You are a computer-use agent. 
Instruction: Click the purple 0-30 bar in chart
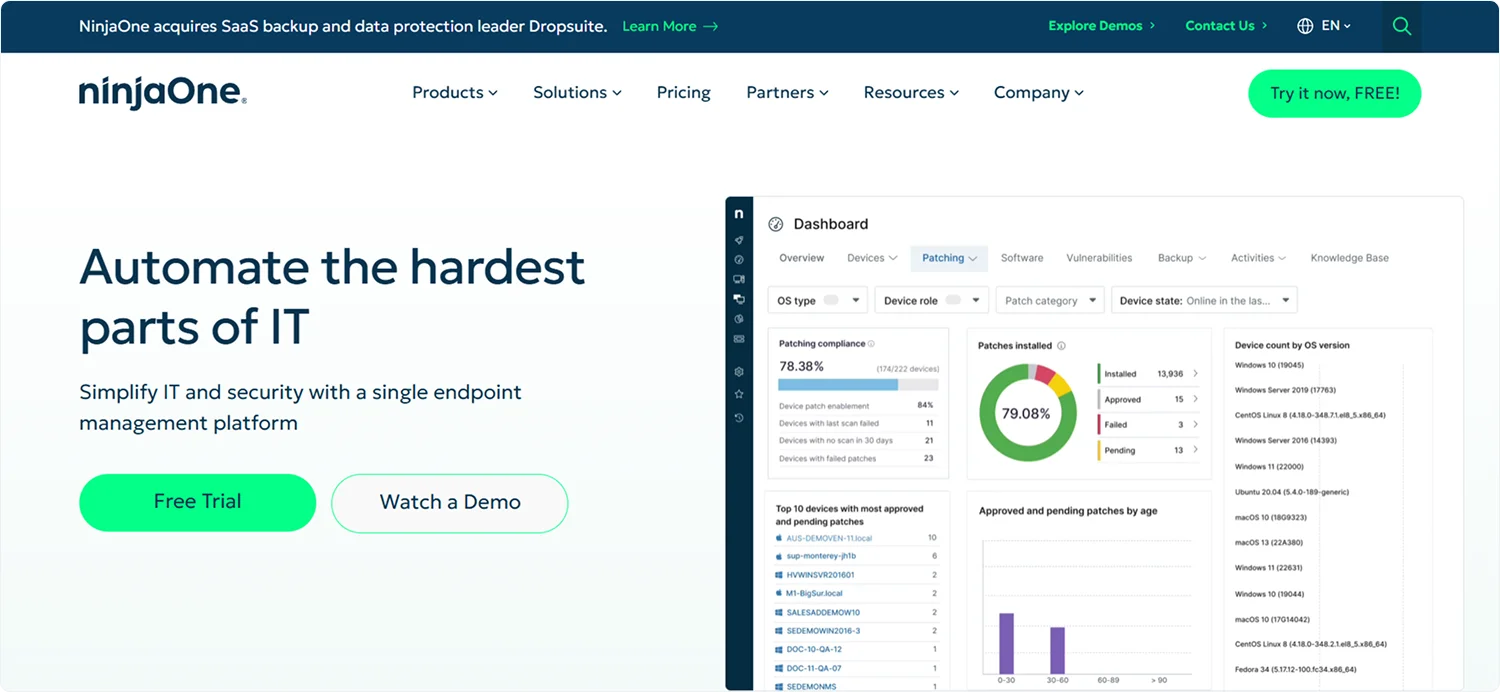(1006, 644)
